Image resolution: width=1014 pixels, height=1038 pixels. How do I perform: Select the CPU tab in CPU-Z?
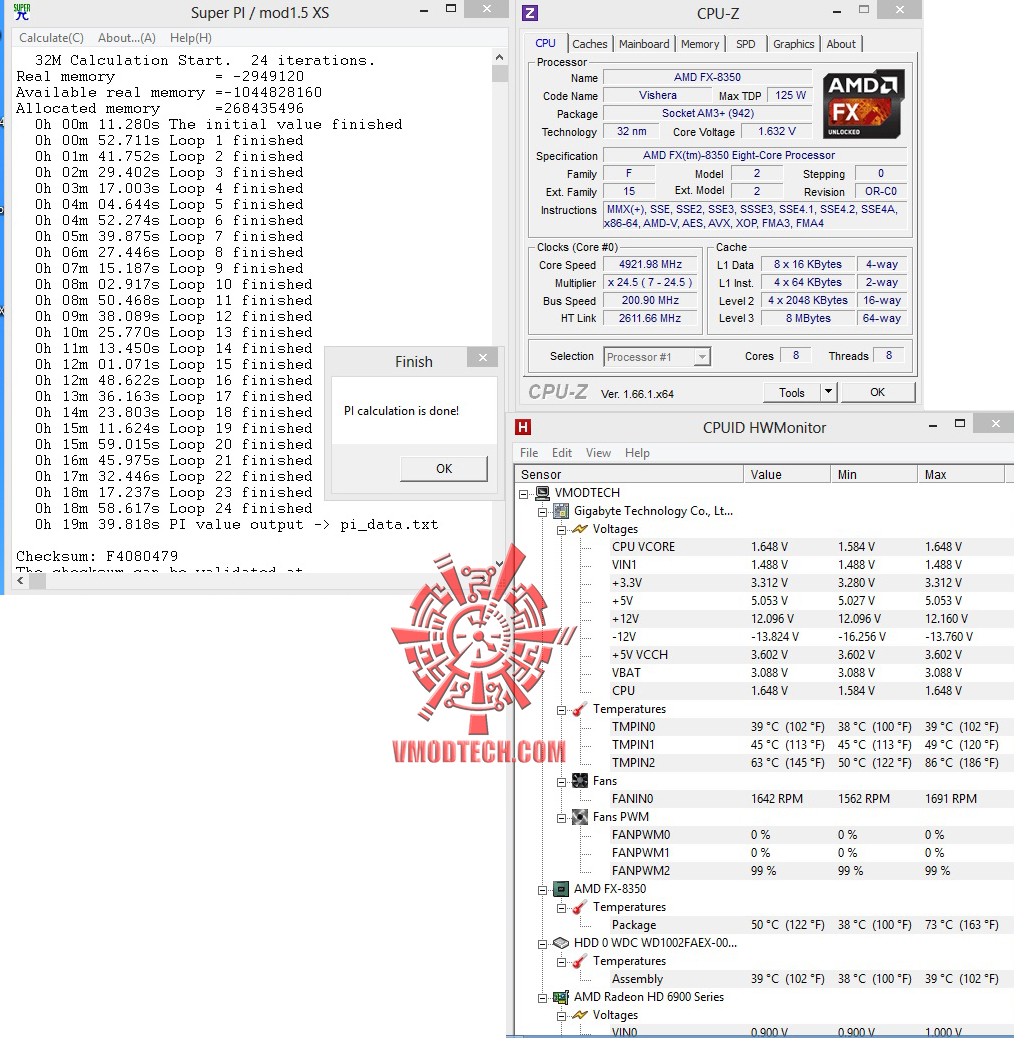coord(545,43)
